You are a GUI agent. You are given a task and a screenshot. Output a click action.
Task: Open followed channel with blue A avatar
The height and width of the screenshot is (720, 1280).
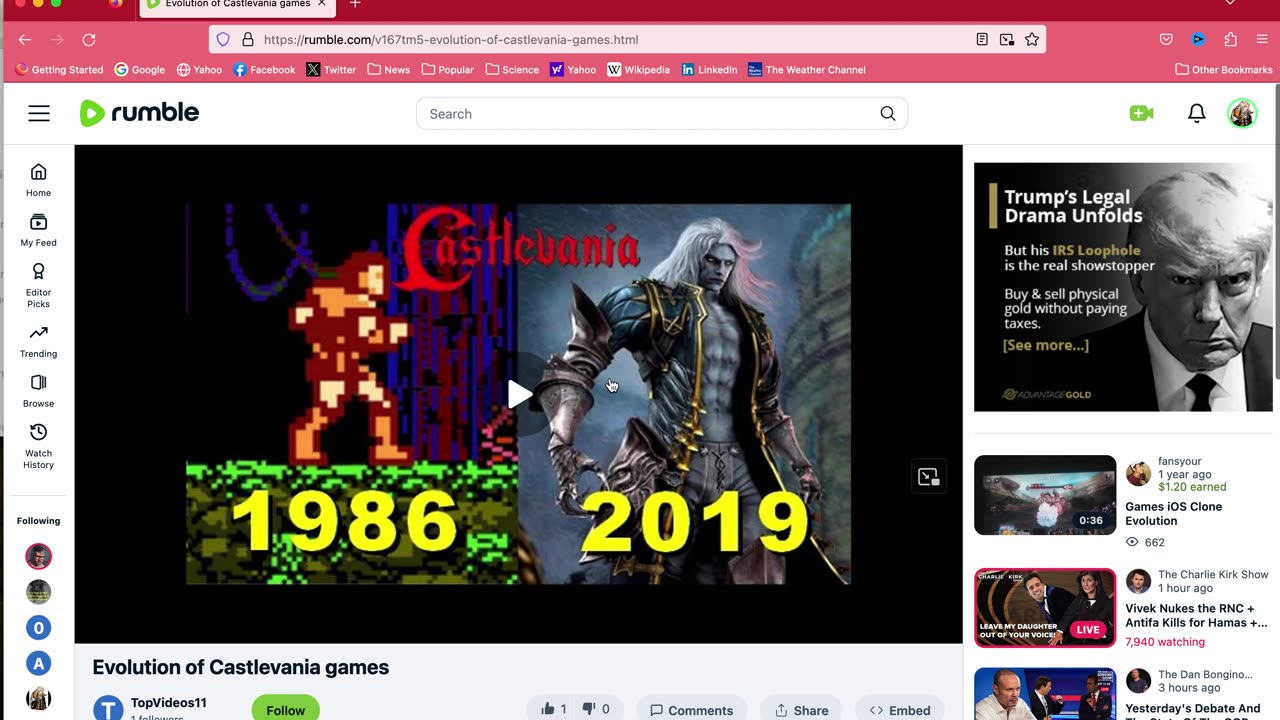[x=38, y=664]
